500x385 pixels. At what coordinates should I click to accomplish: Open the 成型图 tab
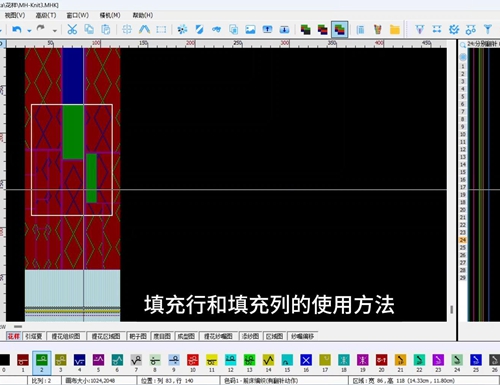click(x=186, y=336)
